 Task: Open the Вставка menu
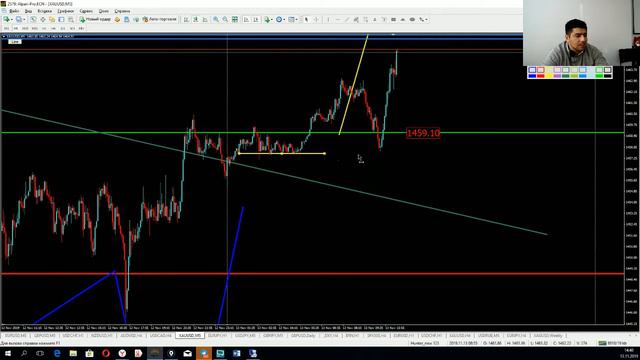click(44, 11)
